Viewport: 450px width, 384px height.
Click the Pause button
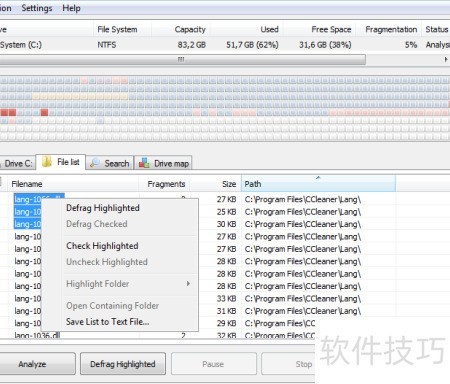[214, 364]
